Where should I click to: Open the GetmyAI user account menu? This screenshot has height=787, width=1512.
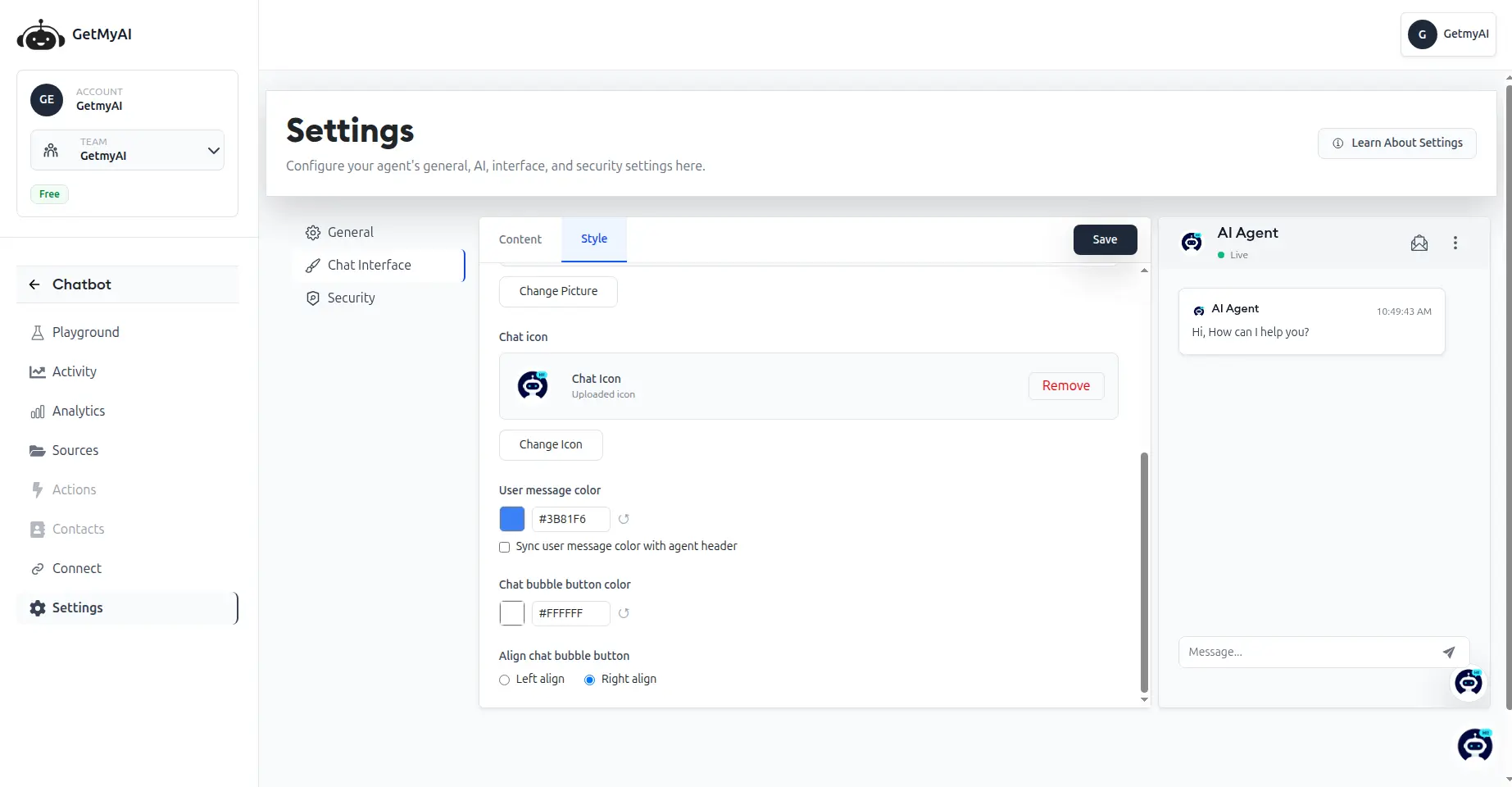tap(1448, 34)
